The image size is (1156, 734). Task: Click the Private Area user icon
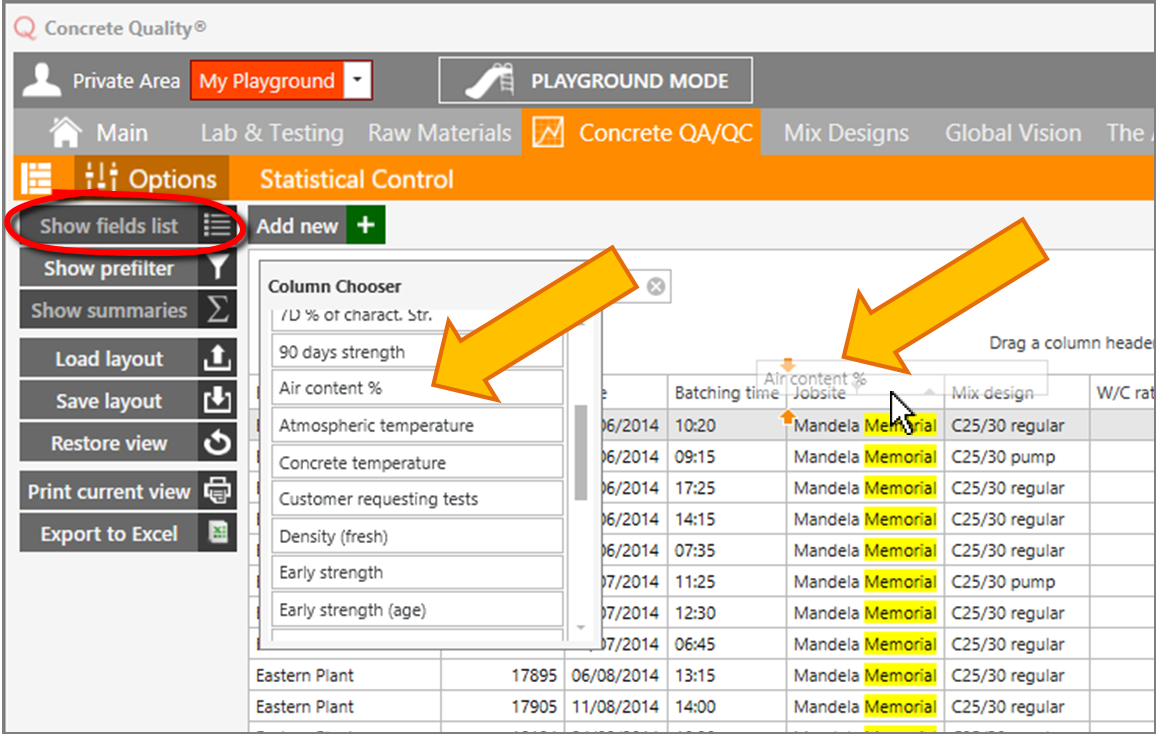click(41, 80)
